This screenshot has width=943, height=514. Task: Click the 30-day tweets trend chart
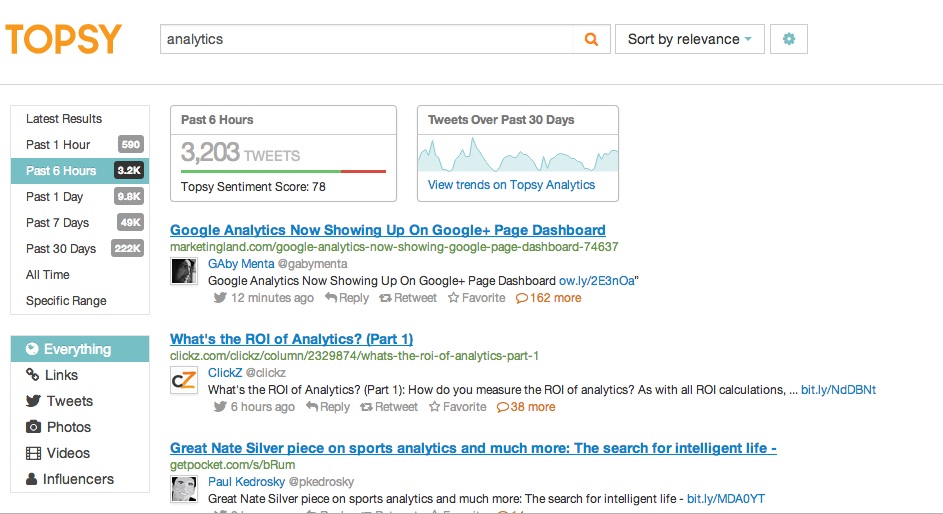tap(518, 155)
